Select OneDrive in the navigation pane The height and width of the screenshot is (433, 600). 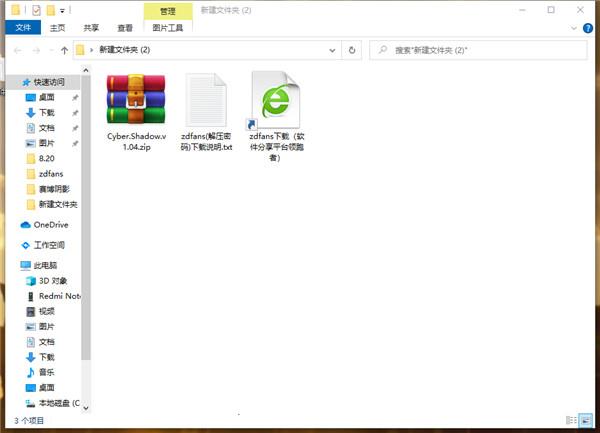coord(51,225)
